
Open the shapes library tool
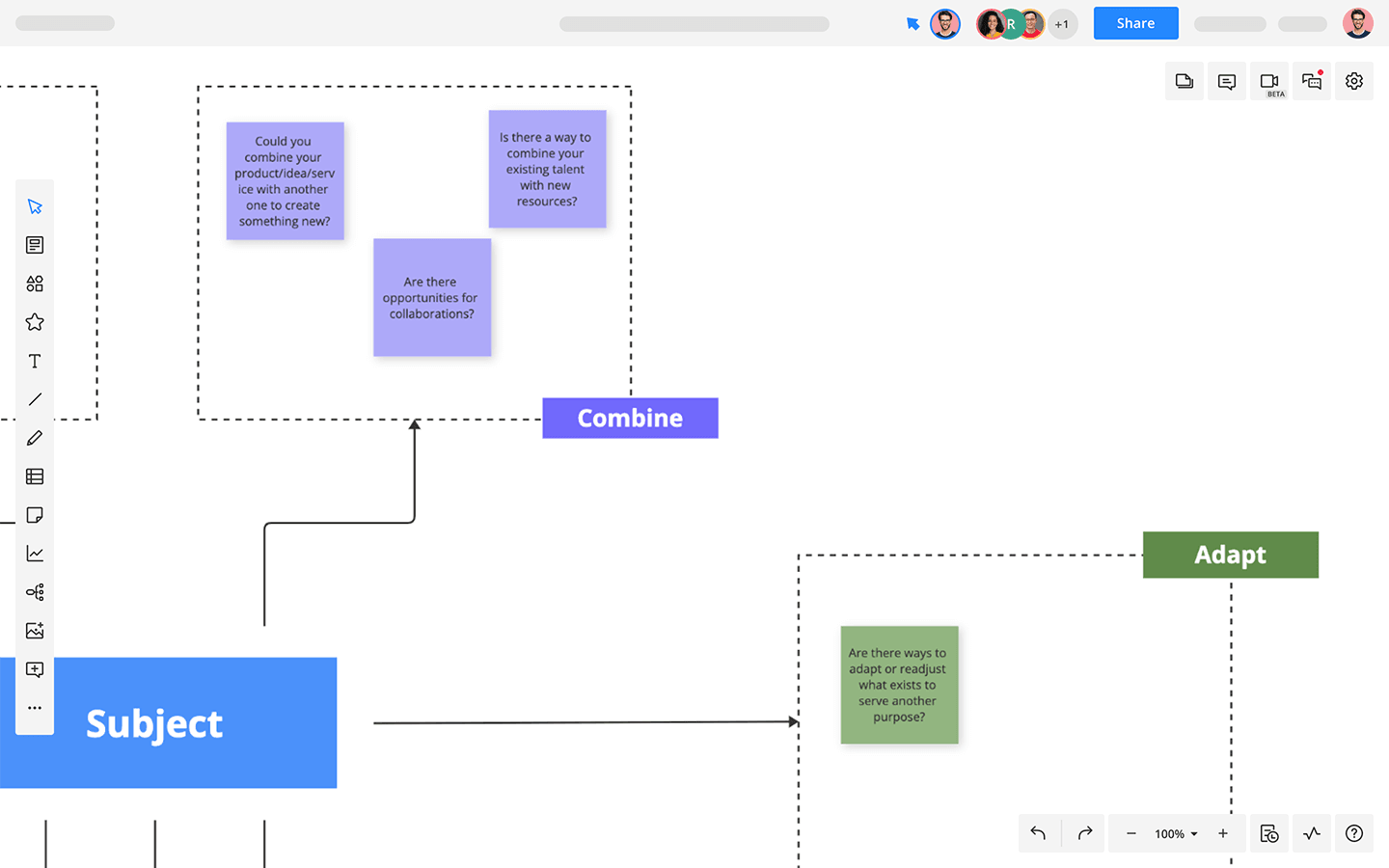35,284
